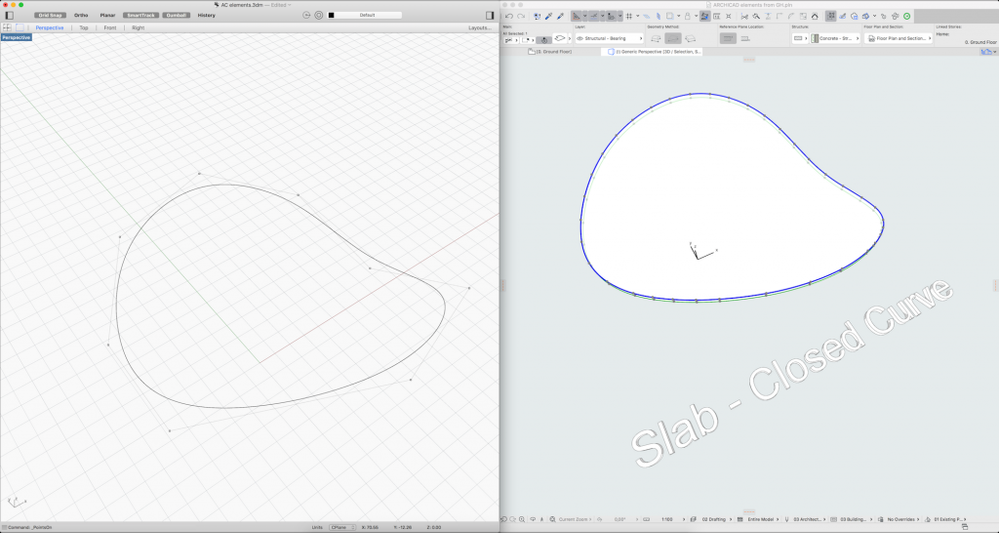Select the Top view tab
Image resolution: width=999 pixels, height=533 pixels.
click(84, 28)
